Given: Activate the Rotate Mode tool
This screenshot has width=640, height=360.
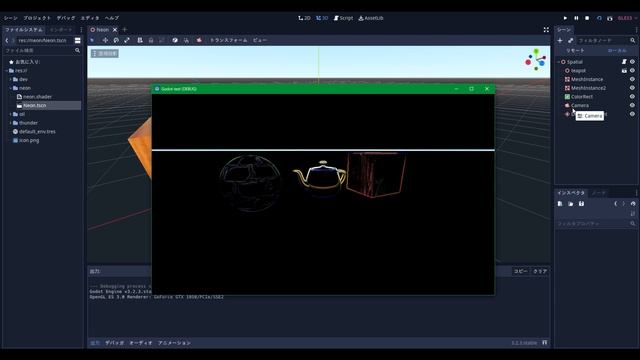Looking at the screenshot, I should [116, 40].
